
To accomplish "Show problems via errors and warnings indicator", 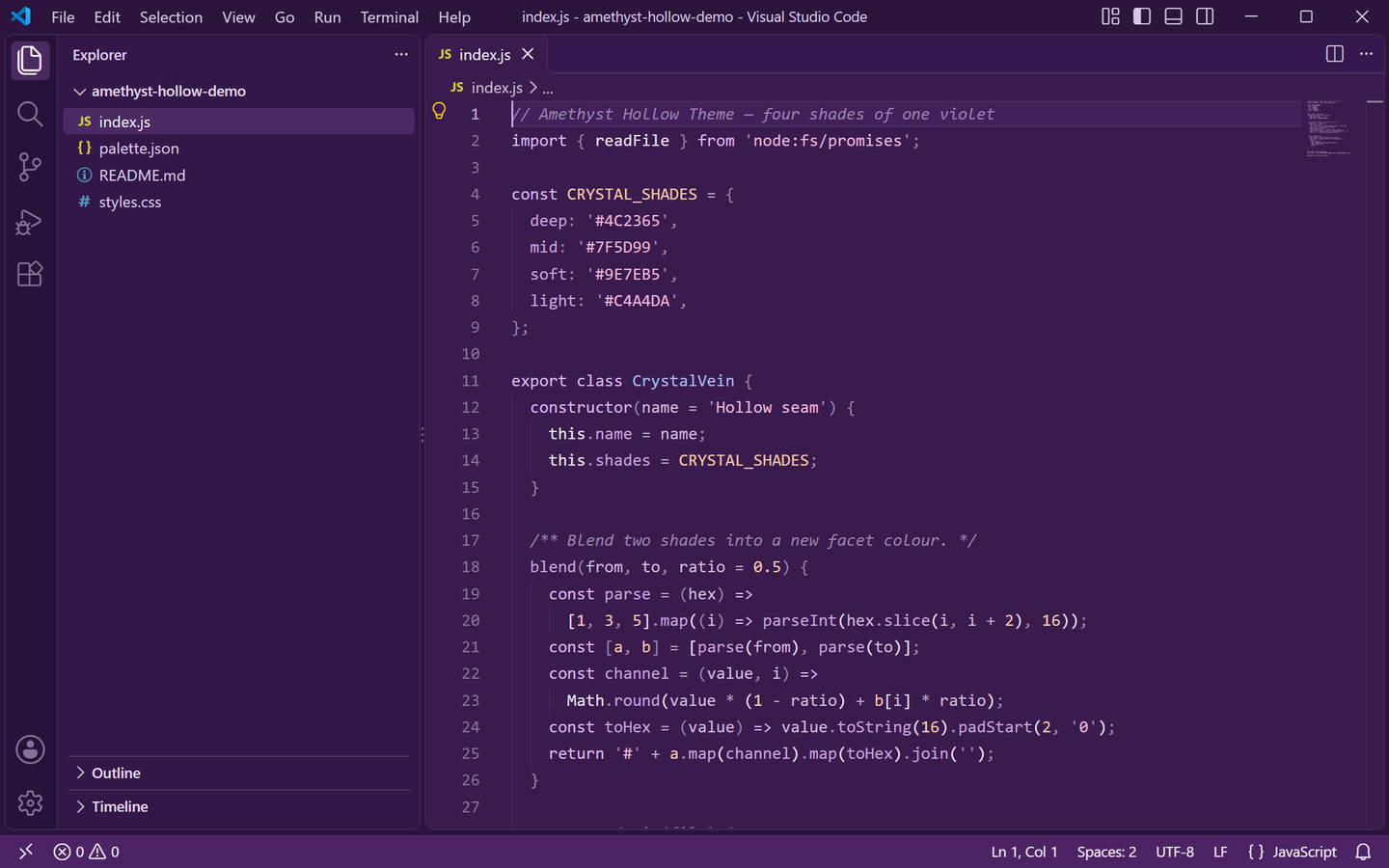I will coord(87,852).
